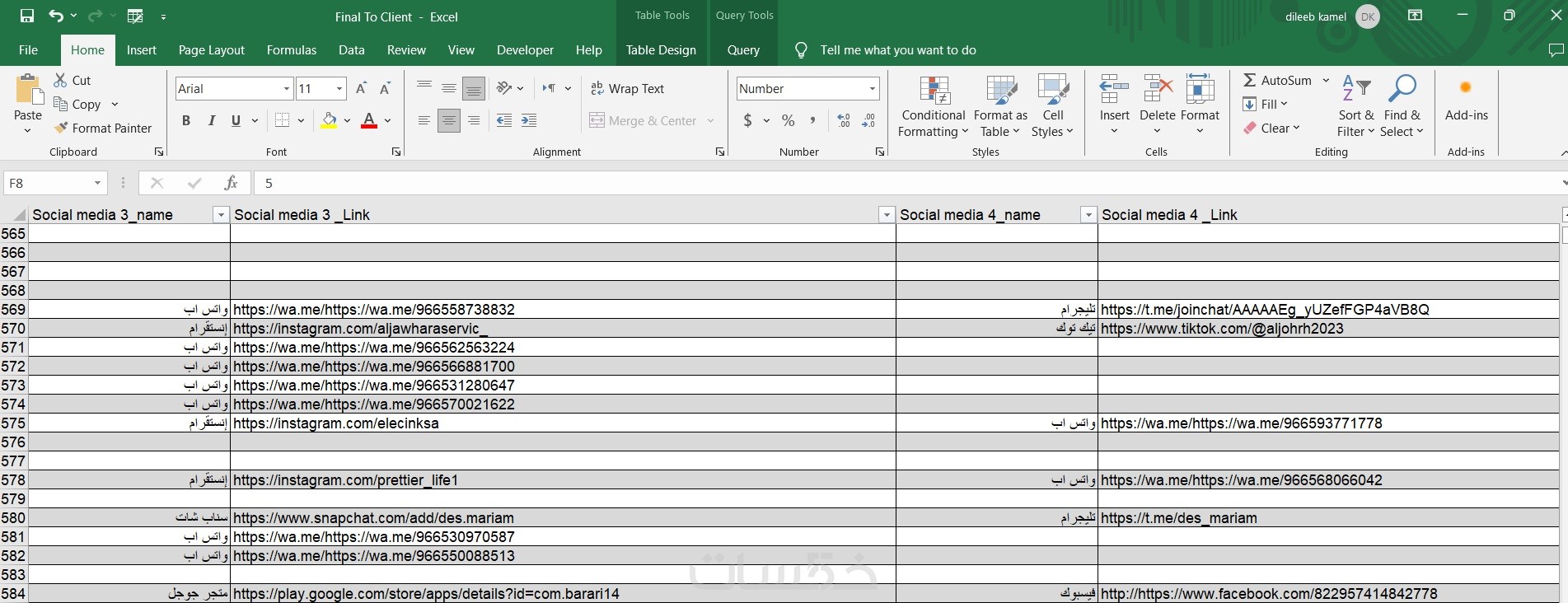
Task: Open the Number format dropdown
Action: (872, 88)
